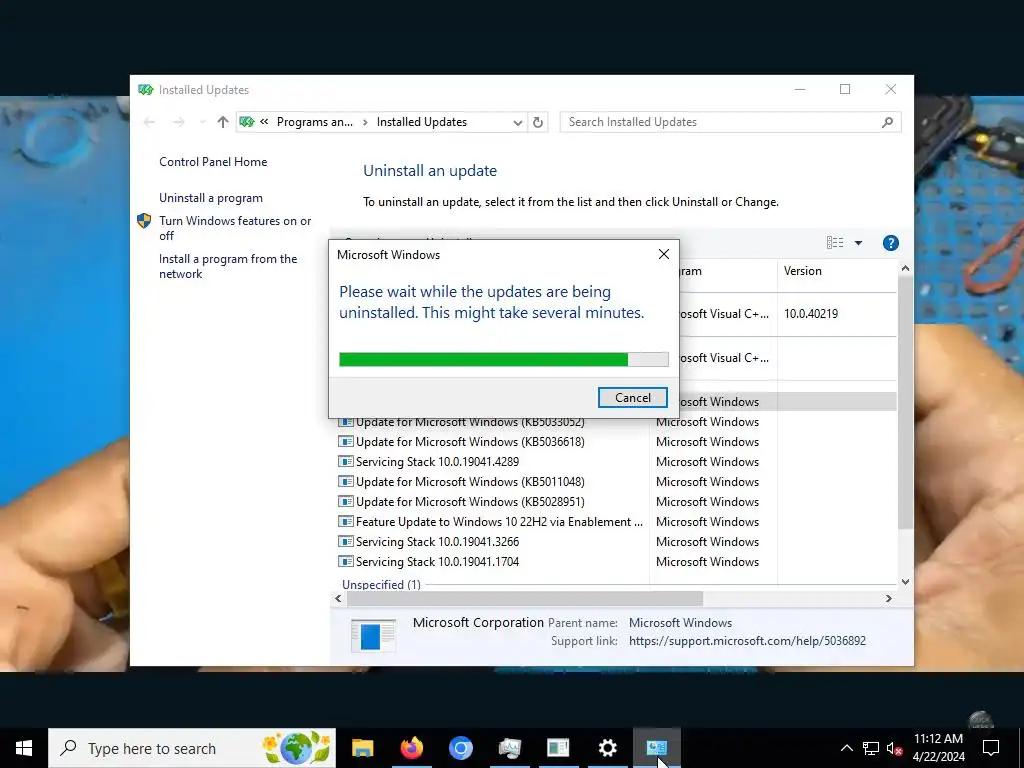Close the Microsoft Windows progress dialog
The image size is (1024, 768).
click(664, 254)
